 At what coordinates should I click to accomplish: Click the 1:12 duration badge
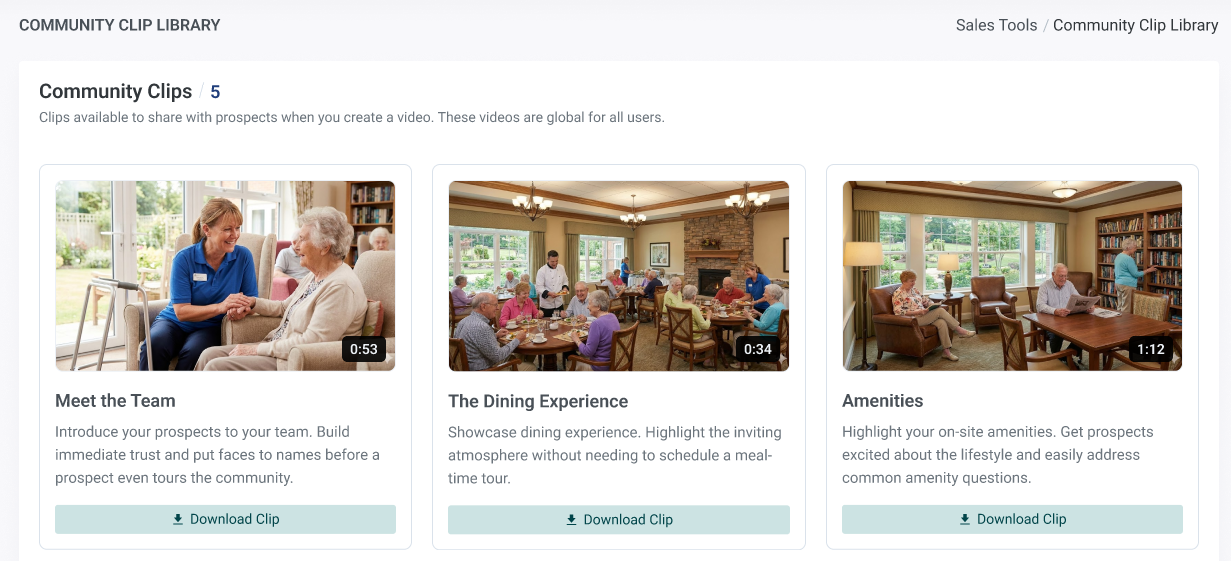click(1151, 349)
